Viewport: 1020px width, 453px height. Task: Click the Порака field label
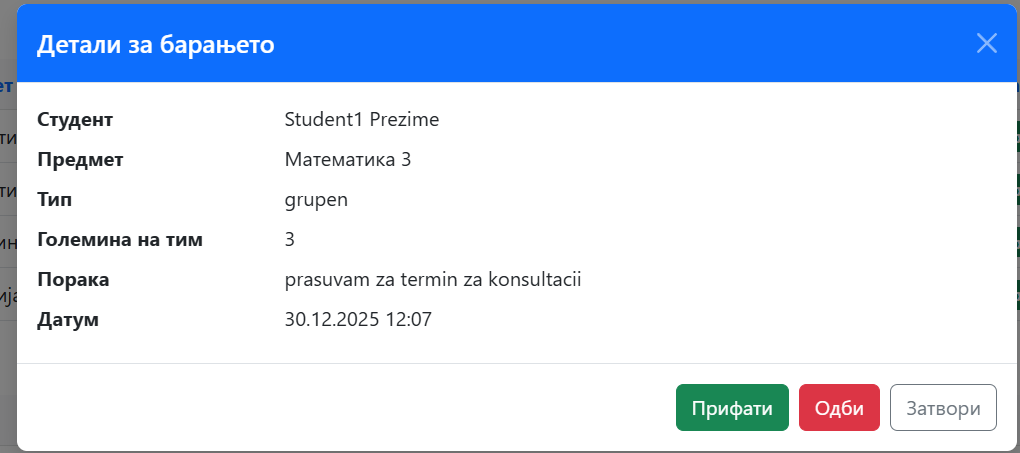pos(73,280)
